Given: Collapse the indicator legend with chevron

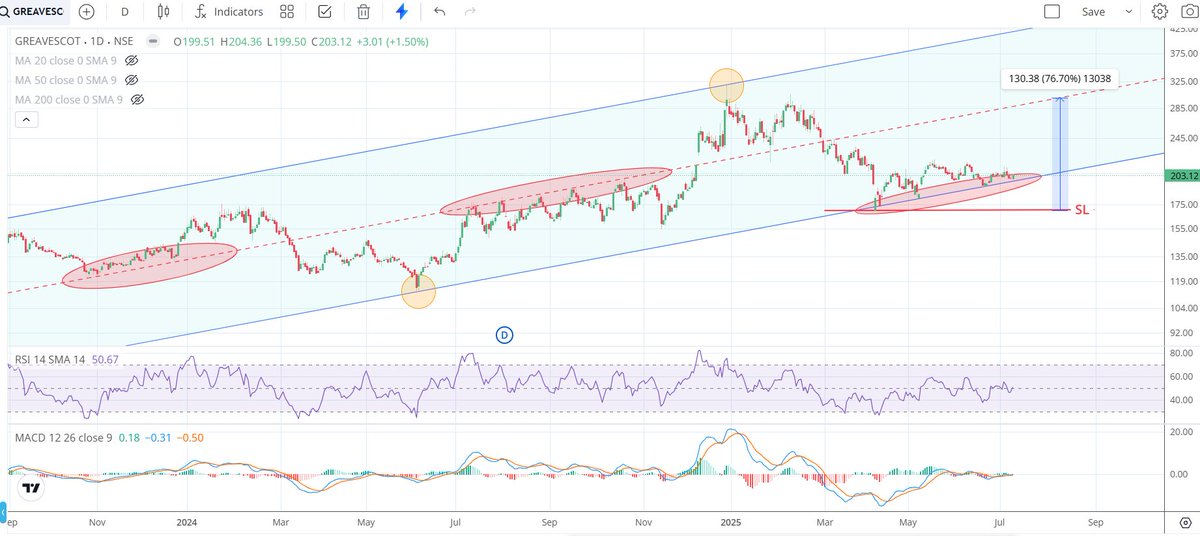Looking at the screenshot, I should pyautogui.click(x=26, y=120).
